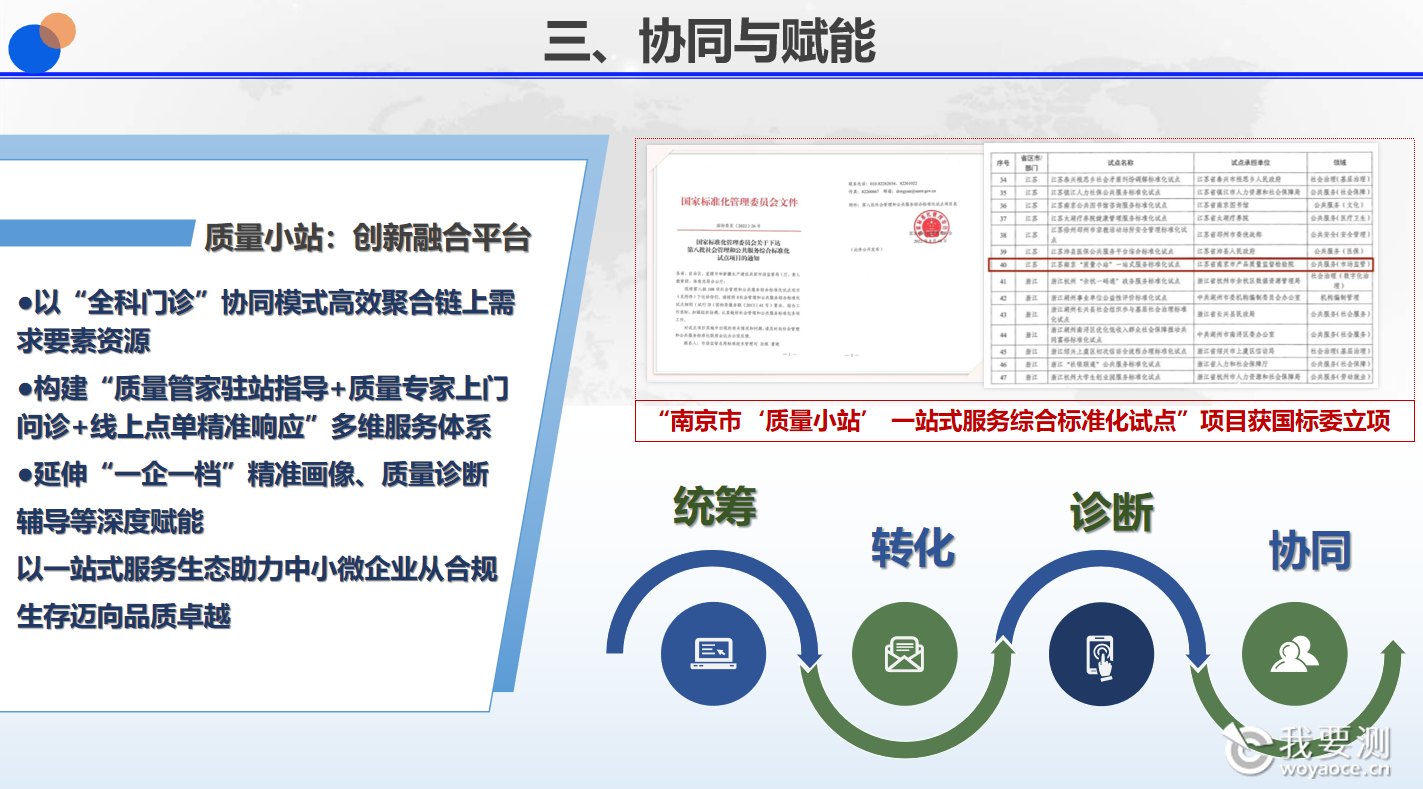
Task: Click the envelope icon under 转化
Action: pyautogui.click(x=904, y=655)
